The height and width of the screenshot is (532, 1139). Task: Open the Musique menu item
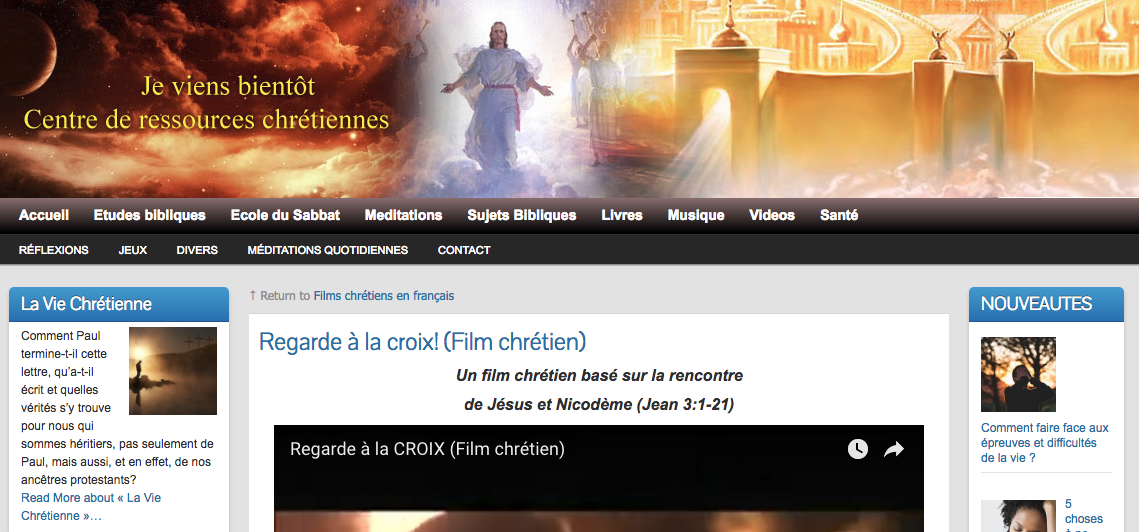click(x=696, y=215)
